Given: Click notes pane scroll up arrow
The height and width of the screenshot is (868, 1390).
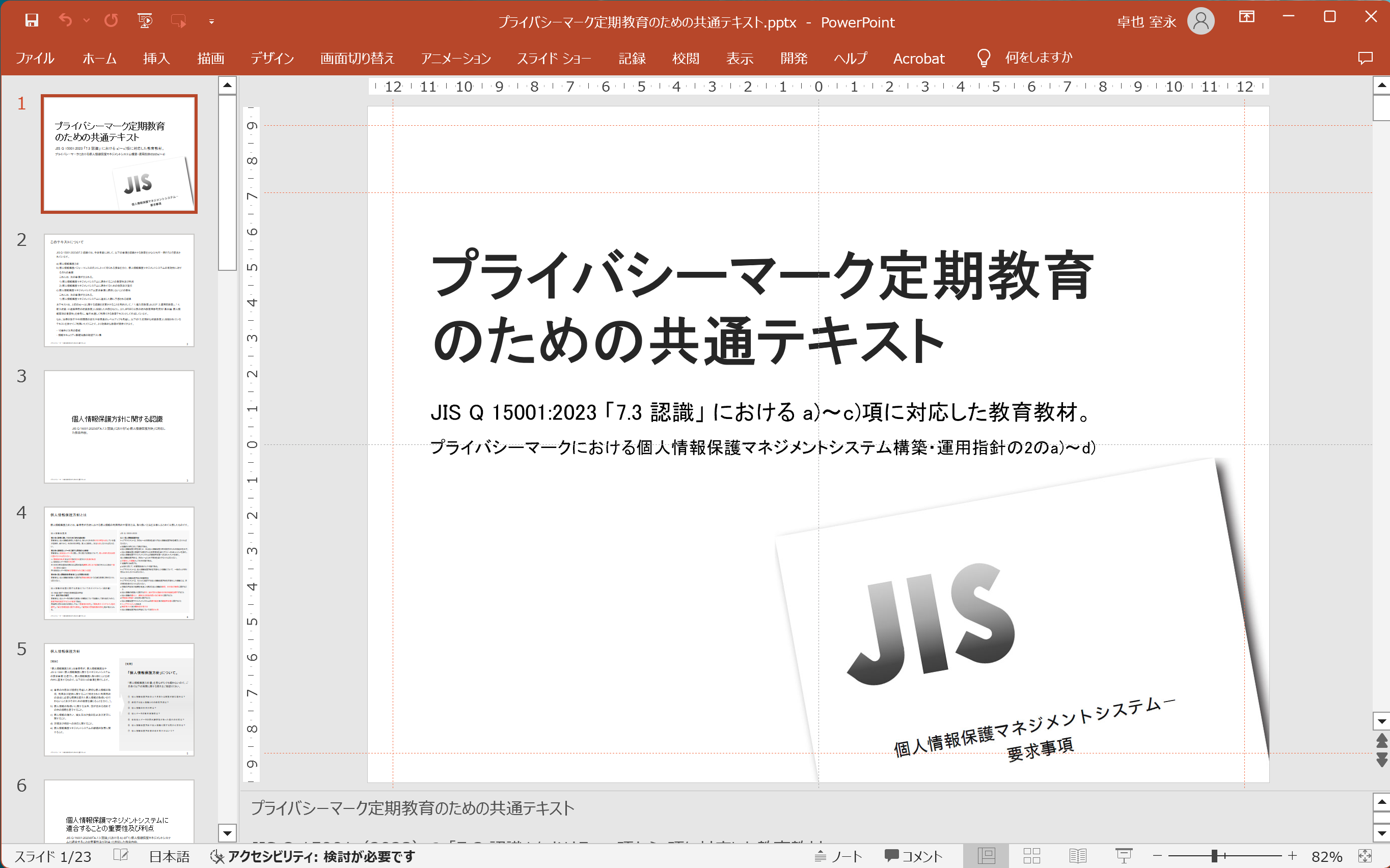Looking at the screenshot, I should click(x=1381, y=801).
